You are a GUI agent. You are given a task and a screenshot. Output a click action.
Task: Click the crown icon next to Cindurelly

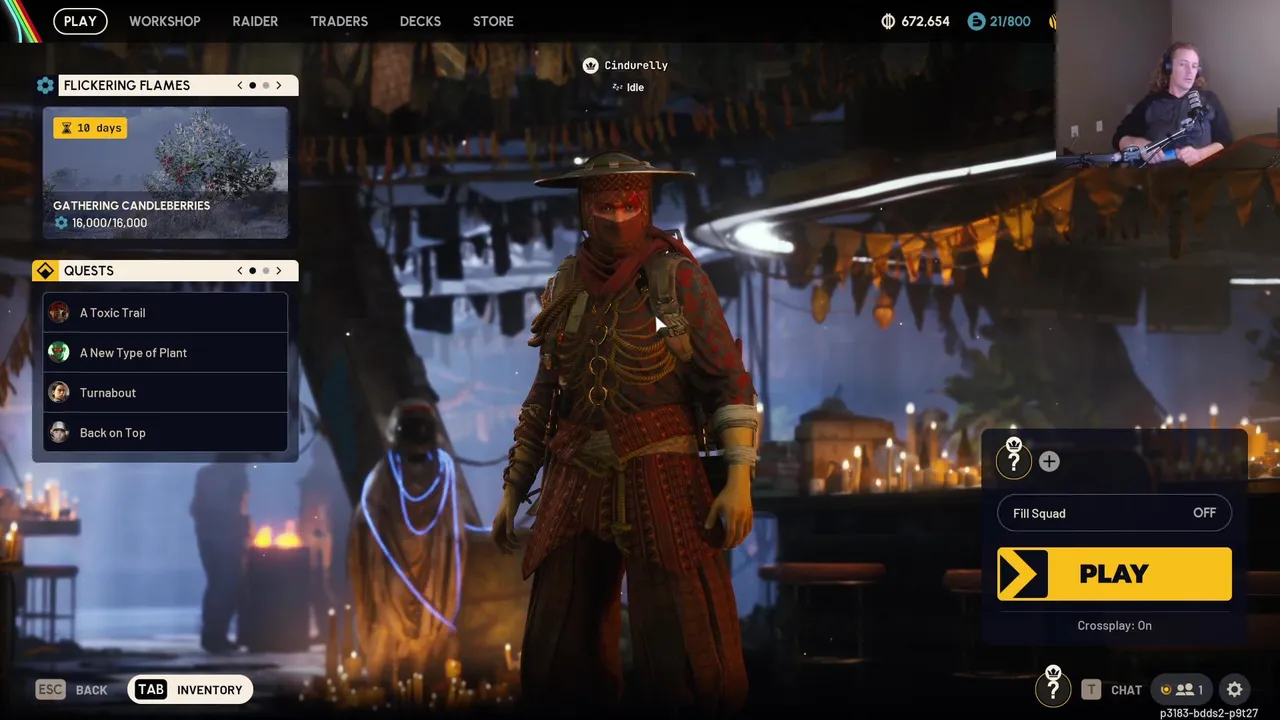pos(590,65)
